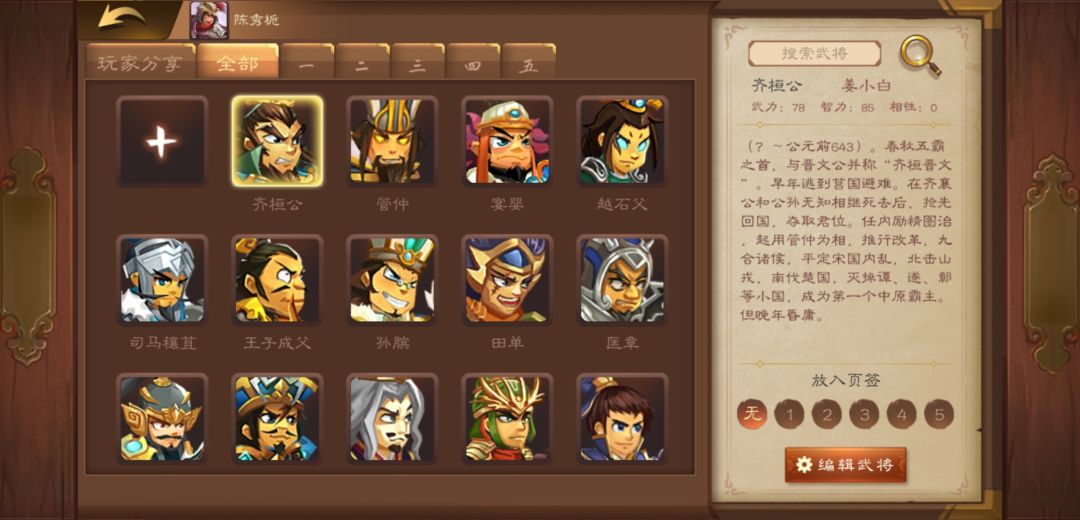Select the 管仲 general portrait
The height and width of the screenshot is (520, 1080).
[392, 141]
